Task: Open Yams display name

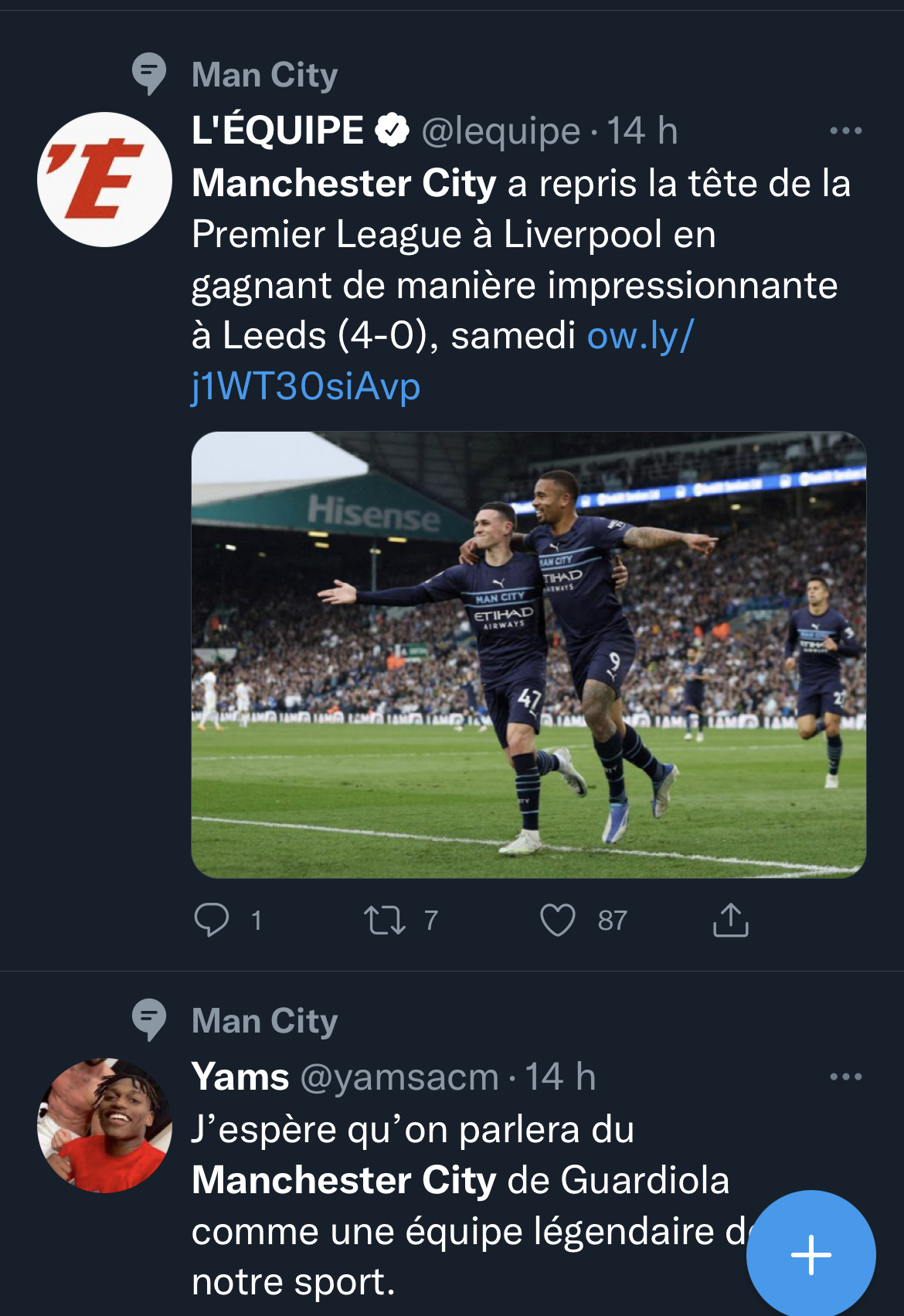Action: [240, 1076]
